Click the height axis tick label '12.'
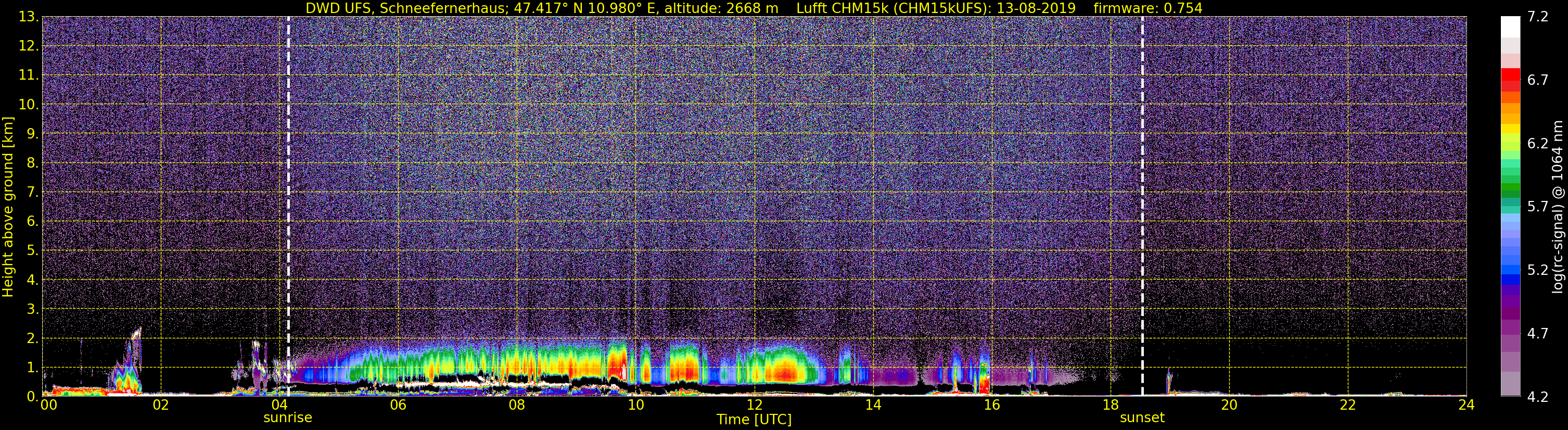 coord(28,46)
